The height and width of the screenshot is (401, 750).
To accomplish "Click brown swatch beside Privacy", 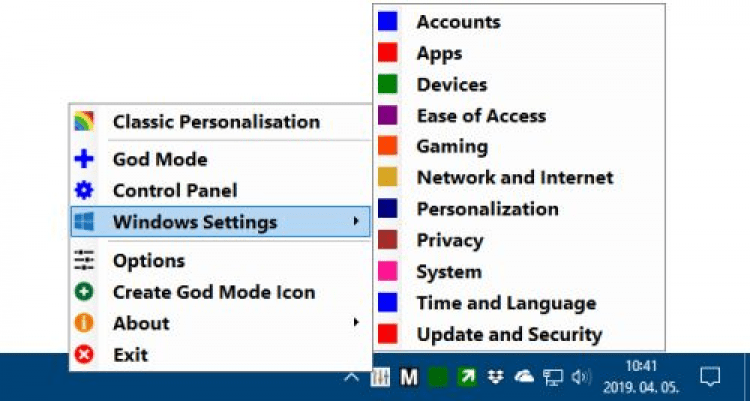I will pos(387,240).
